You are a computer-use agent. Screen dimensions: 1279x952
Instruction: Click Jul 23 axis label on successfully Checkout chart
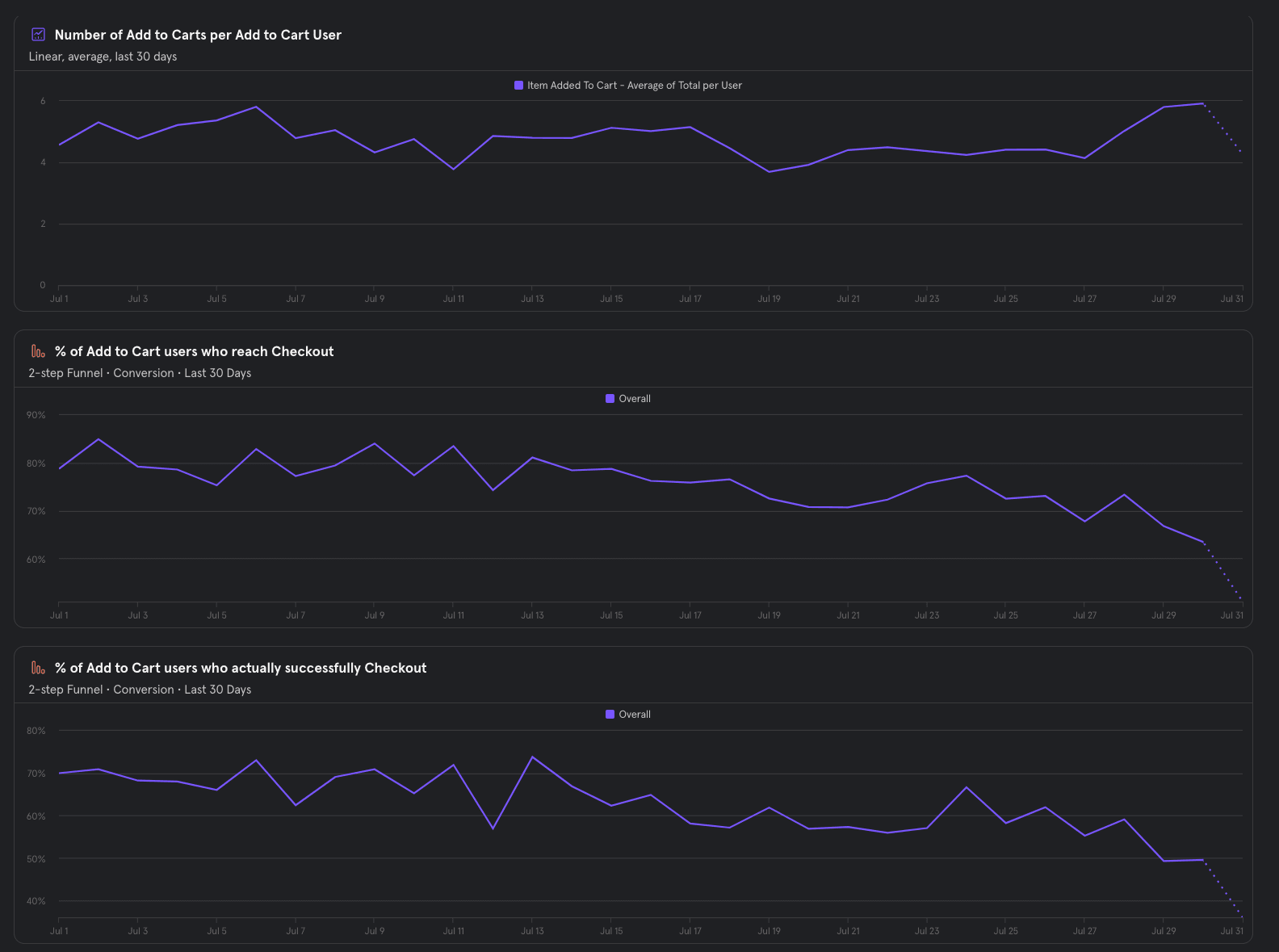click(927, 931)
